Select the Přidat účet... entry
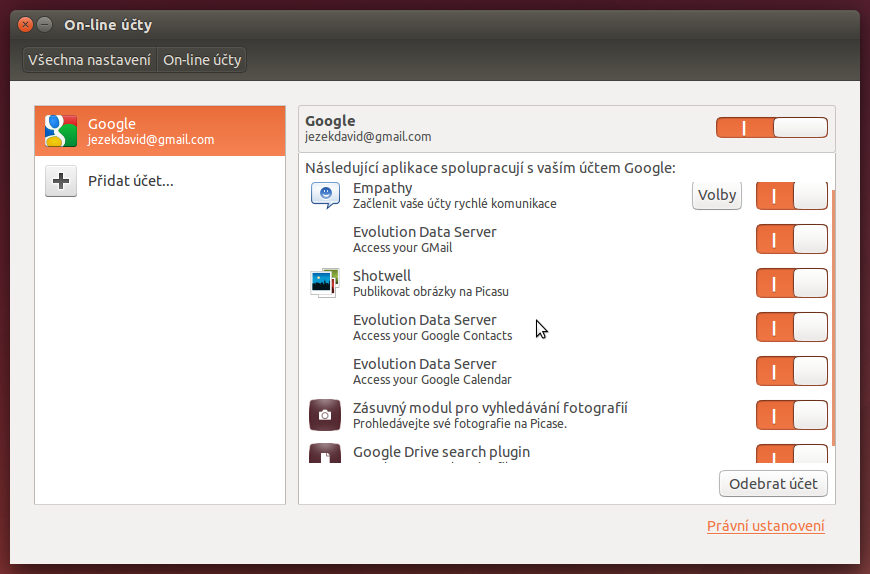Viewport: 870px width, 574px height. [160, 181]
